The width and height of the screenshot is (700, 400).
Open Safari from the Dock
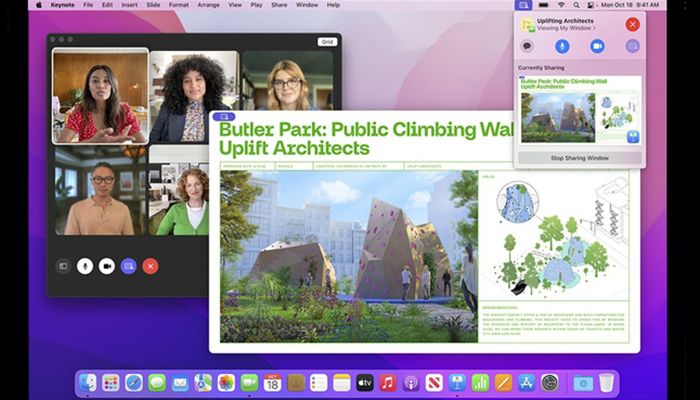[x=134, y=383]
